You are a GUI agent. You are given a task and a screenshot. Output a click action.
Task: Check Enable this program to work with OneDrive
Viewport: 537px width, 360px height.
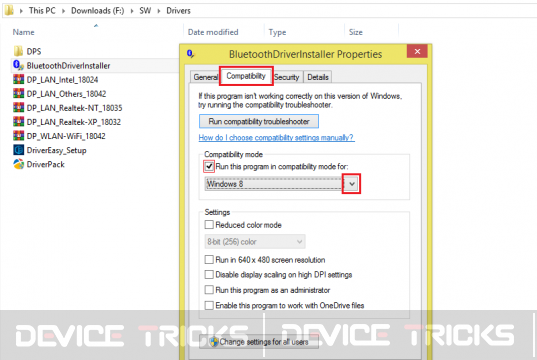(209, 305)
